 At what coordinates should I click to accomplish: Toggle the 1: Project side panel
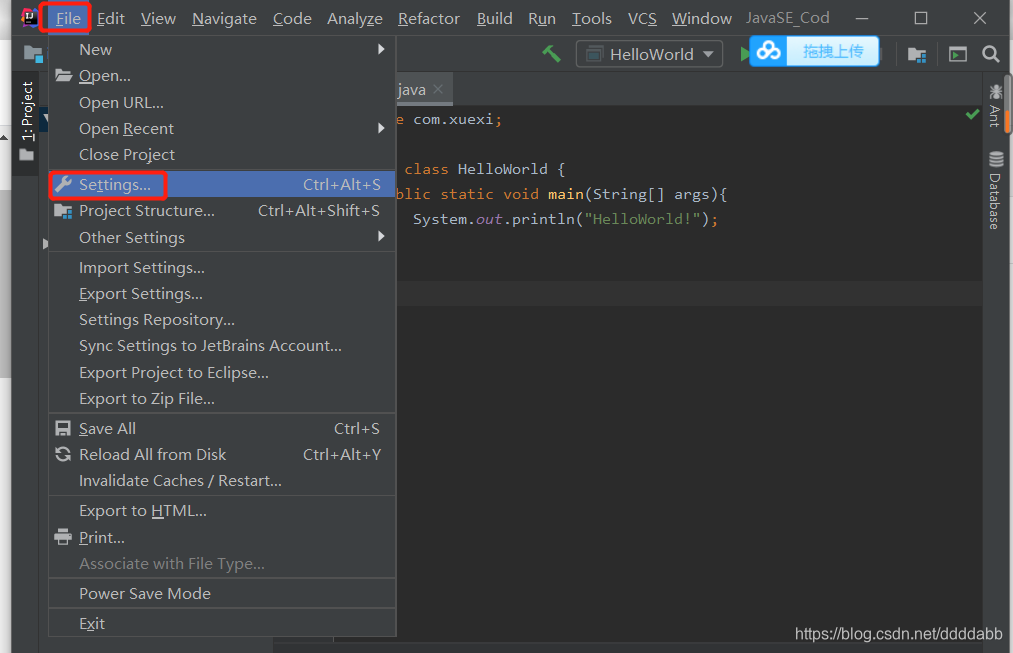[x=28, y=112]
